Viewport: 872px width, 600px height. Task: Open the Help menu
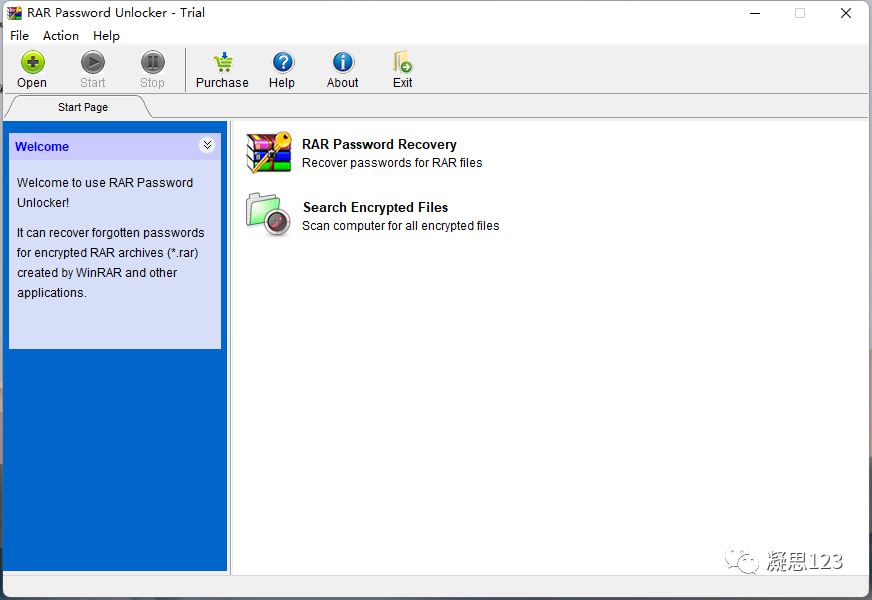click(106, 36)
